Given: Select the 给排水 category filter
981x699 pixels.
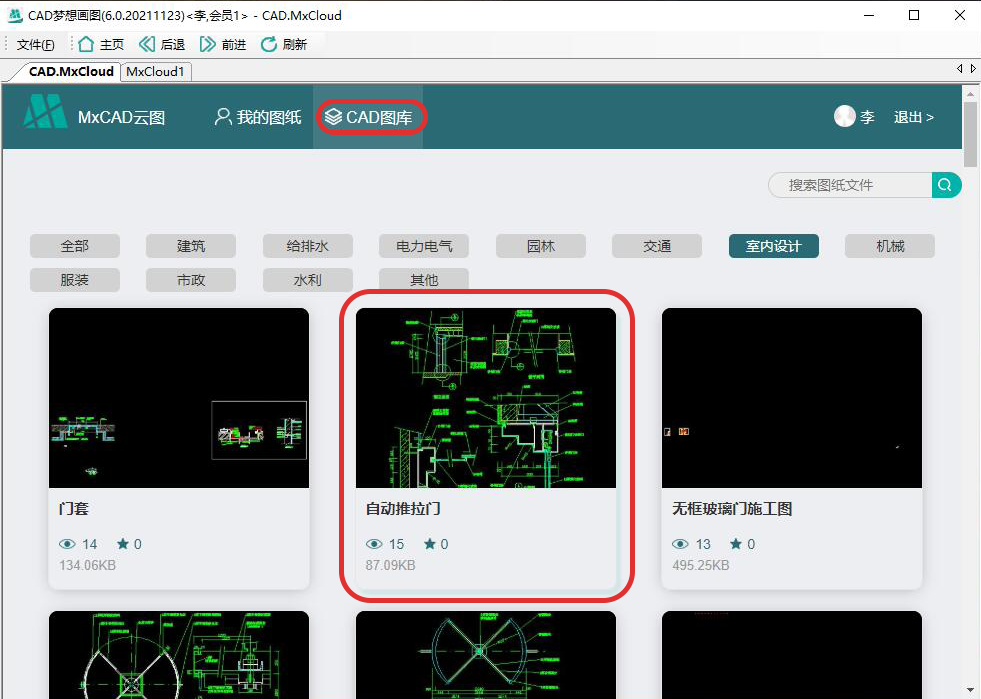Looking at the screenshot, I should [308, 246].
